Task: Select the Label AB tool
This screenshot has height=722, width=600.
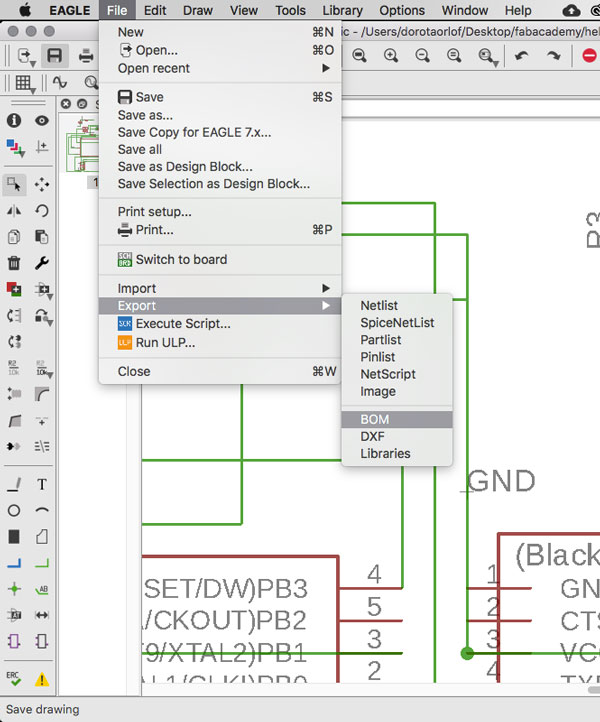Action: 42,589
